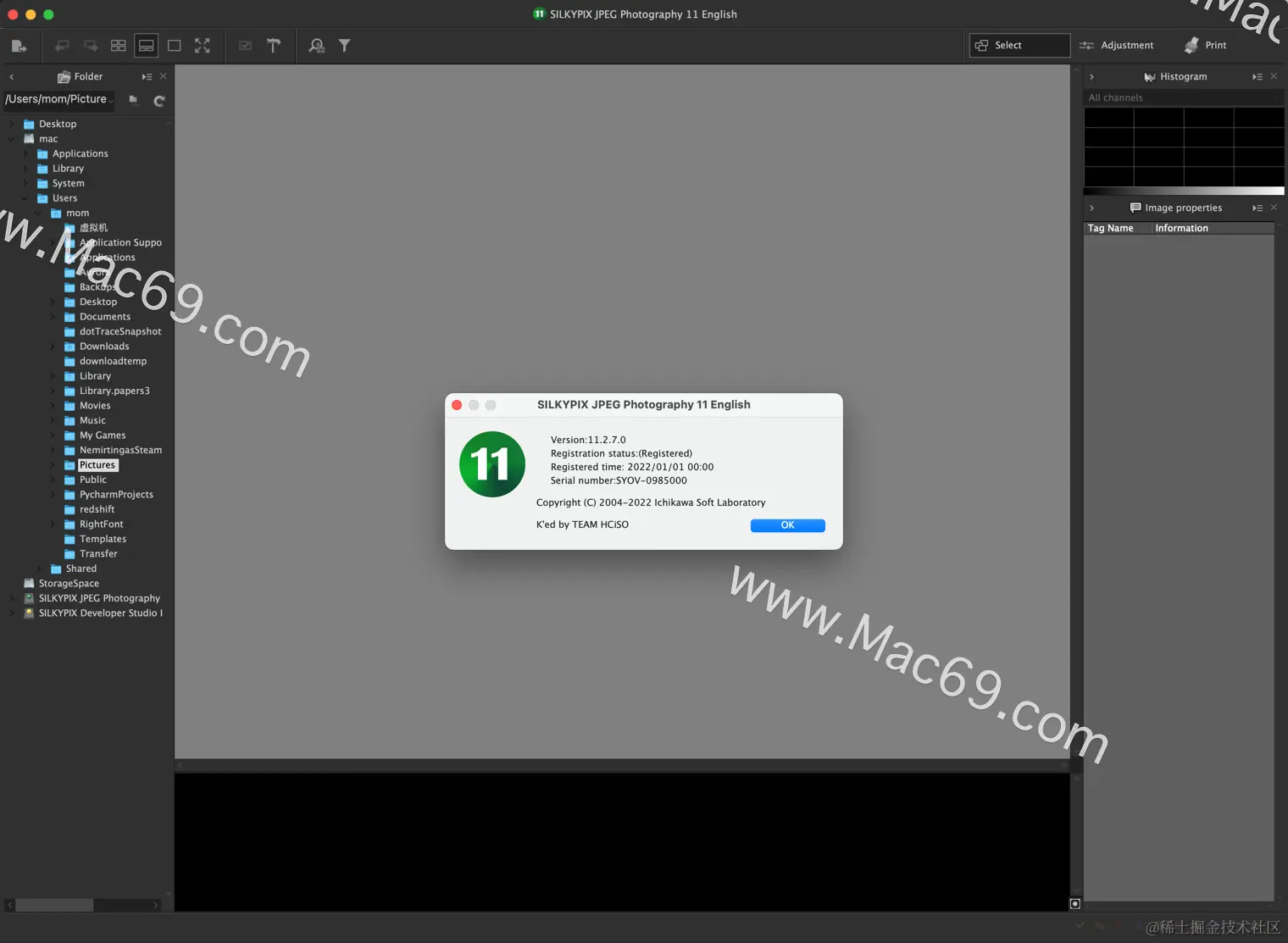Screen dimensions: 1288x943
Task: Switch to single preview view mode
Action: pos(175,46)
